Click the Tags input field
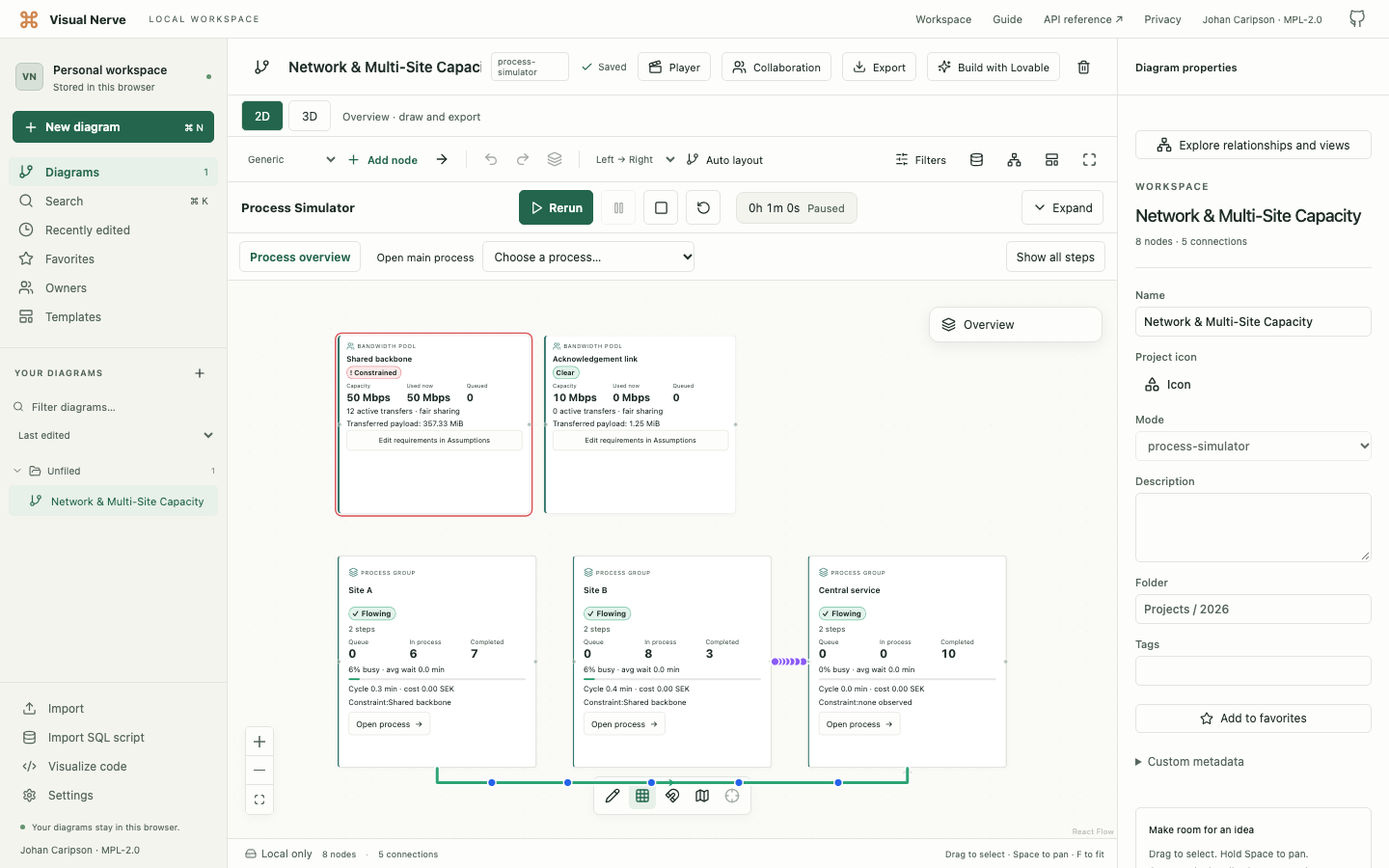Screen dimensions: 1389x868 1253,671
